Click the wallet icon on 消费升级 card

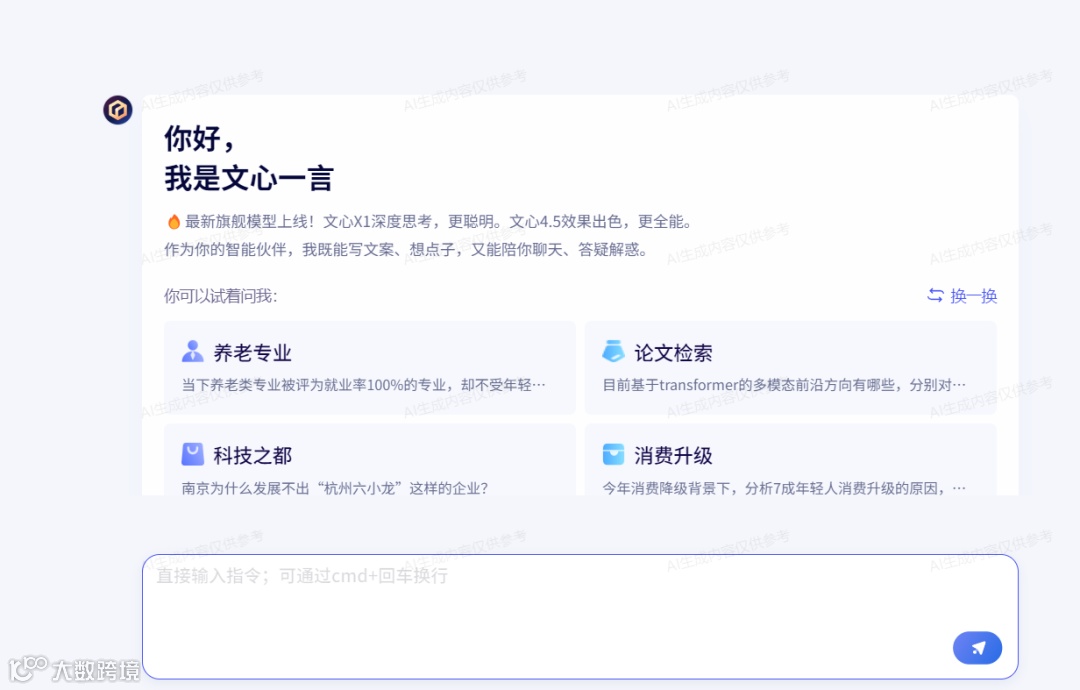coord(613,454)
